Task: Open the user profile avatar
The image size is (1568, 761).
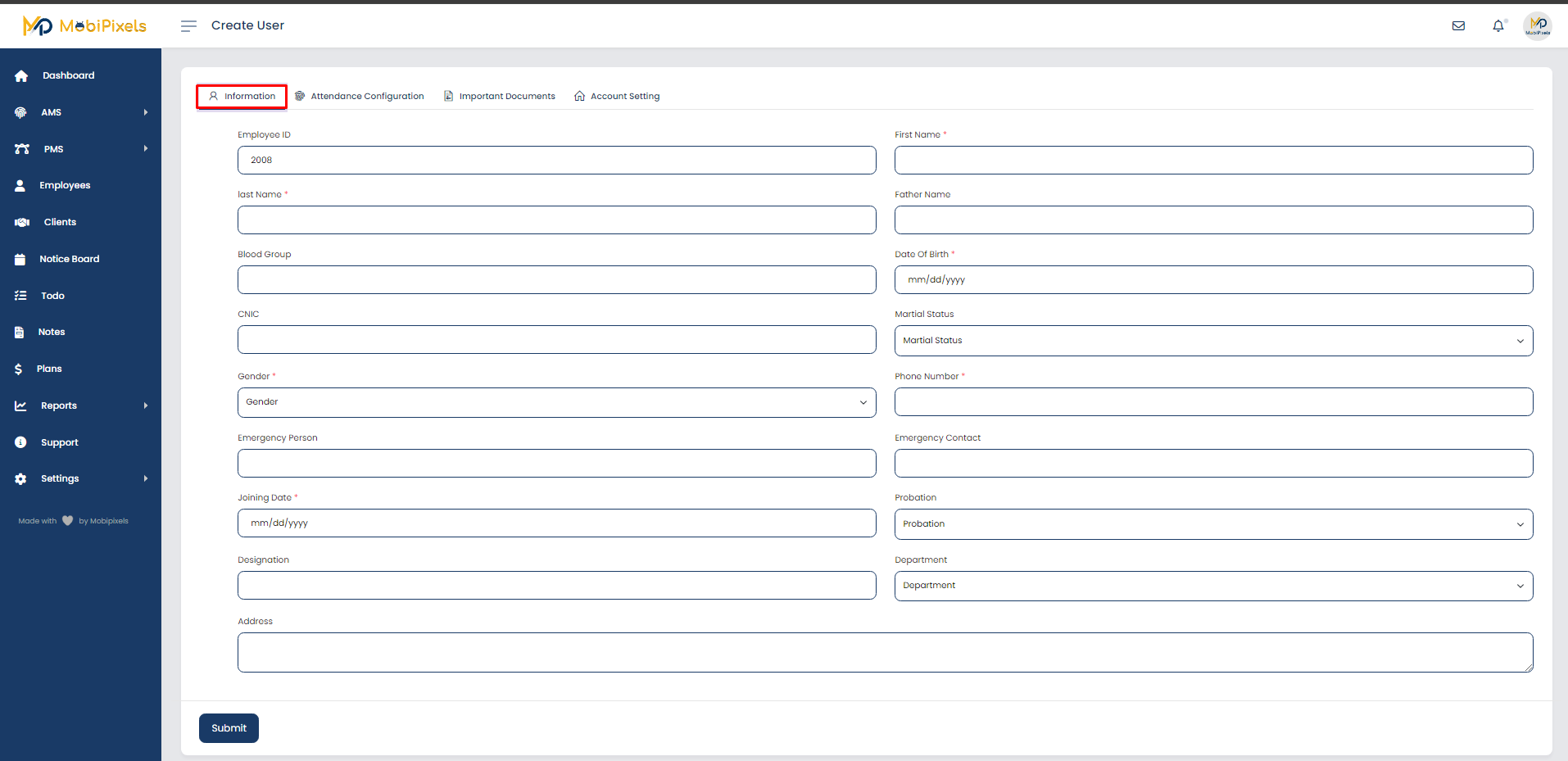Action: tap(1538, 25)
